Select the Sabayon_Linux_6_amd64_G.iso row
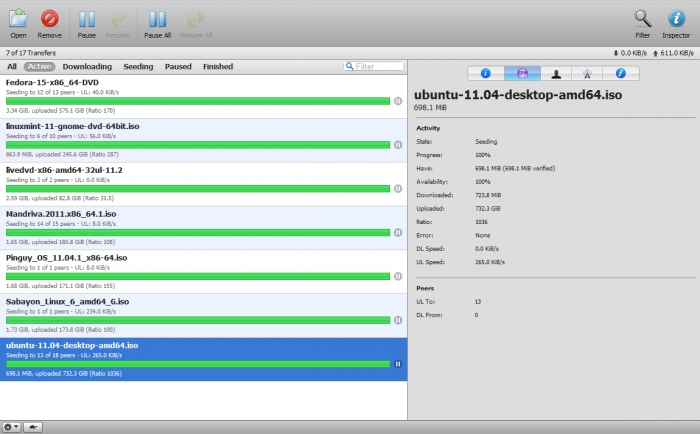The width and height of the screenshot is (700, 434). [x=204, y=315]
